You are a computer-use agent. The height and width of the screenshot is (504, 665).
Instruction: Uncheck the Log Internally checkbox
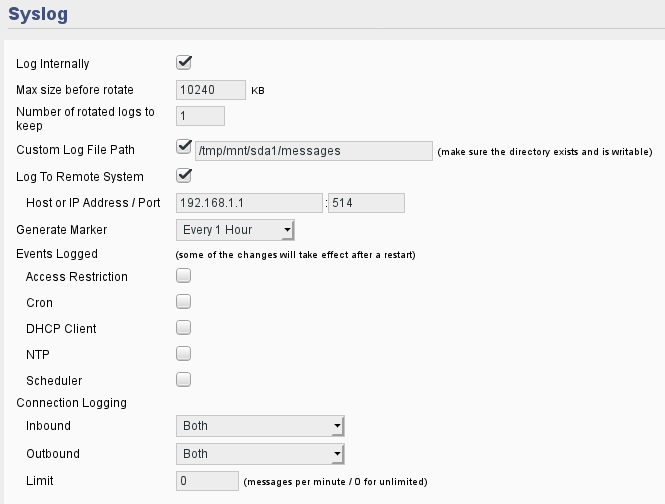coord(184,63)
